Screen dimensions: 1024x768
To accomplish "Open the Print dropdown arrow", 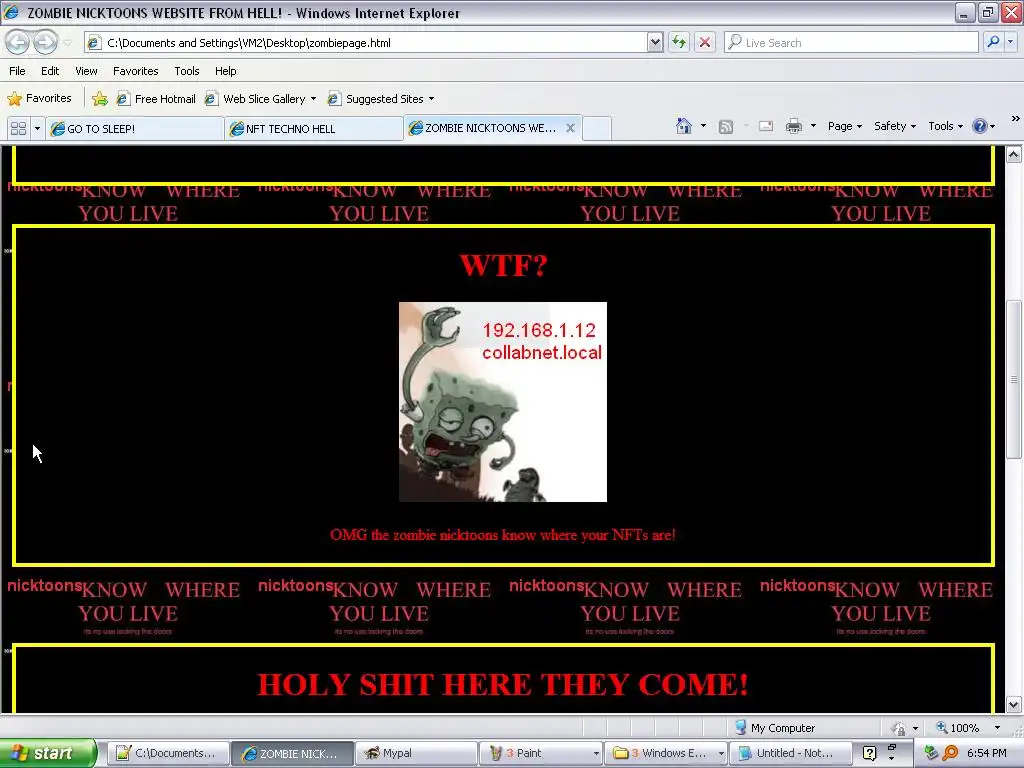I will click(x=813, y=125).
